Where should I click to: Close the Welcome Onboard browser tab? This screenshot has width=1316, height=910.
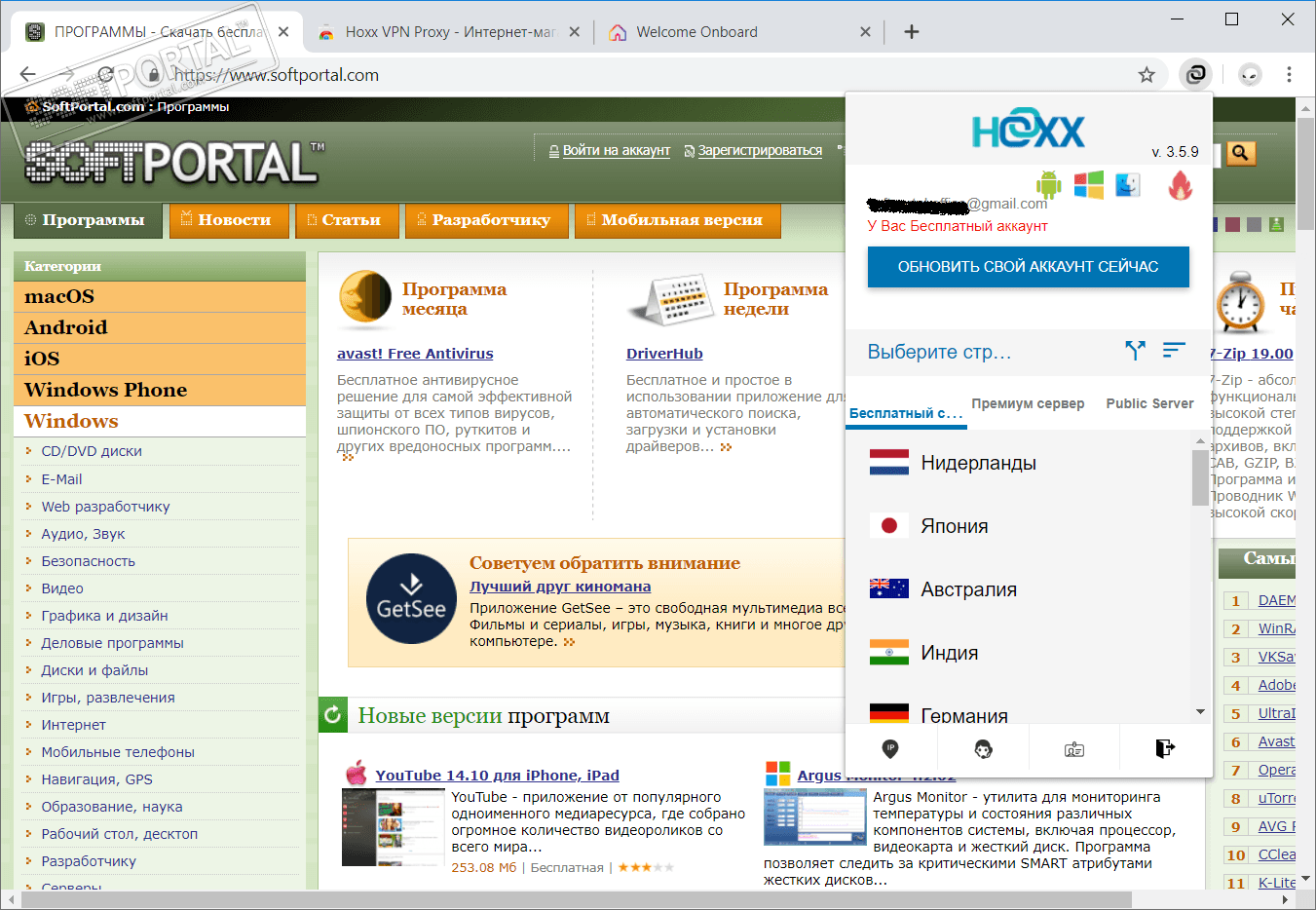865,32
